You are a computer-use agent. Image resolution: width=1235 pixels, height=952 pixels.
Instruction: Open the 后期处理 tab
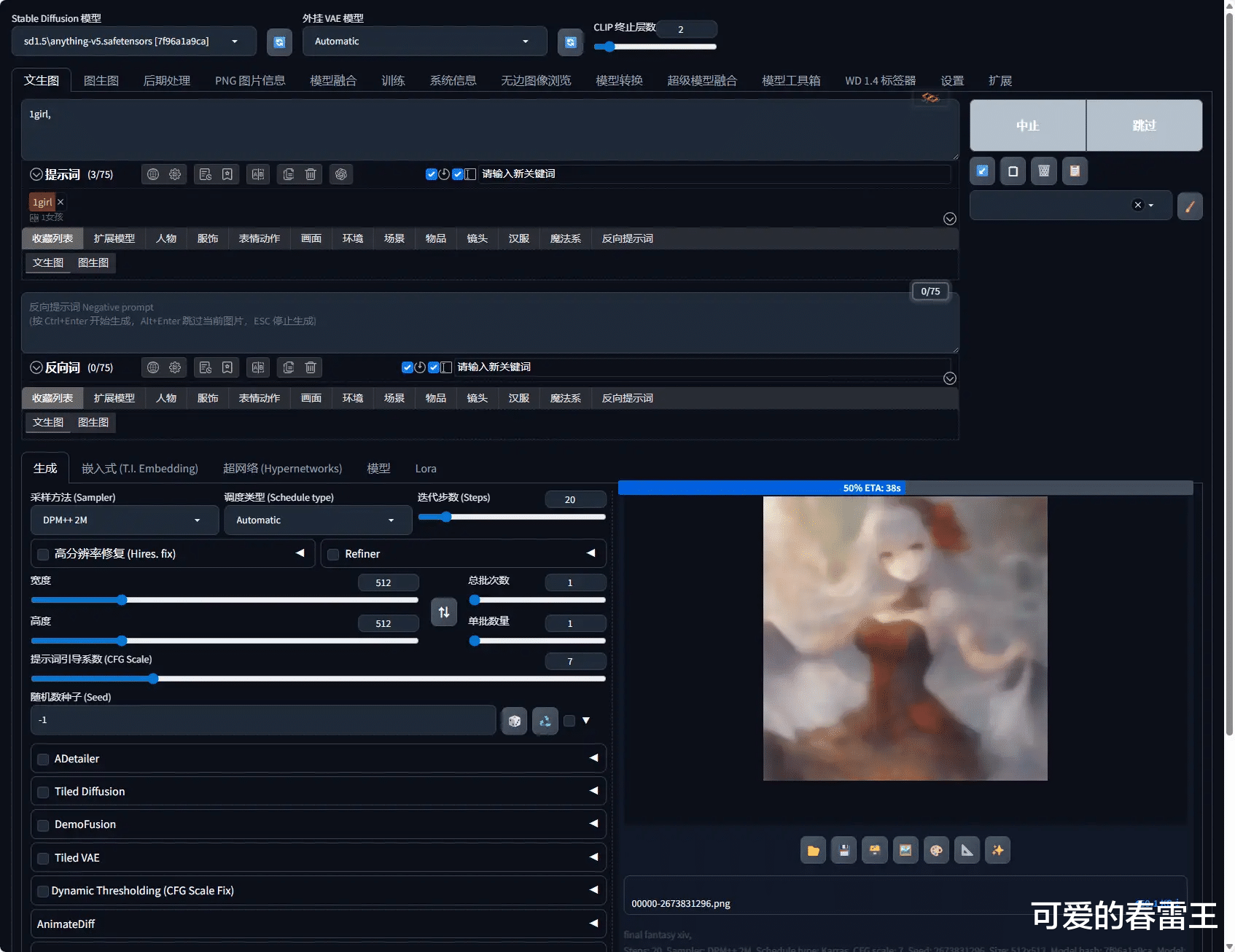pos(167,80)
